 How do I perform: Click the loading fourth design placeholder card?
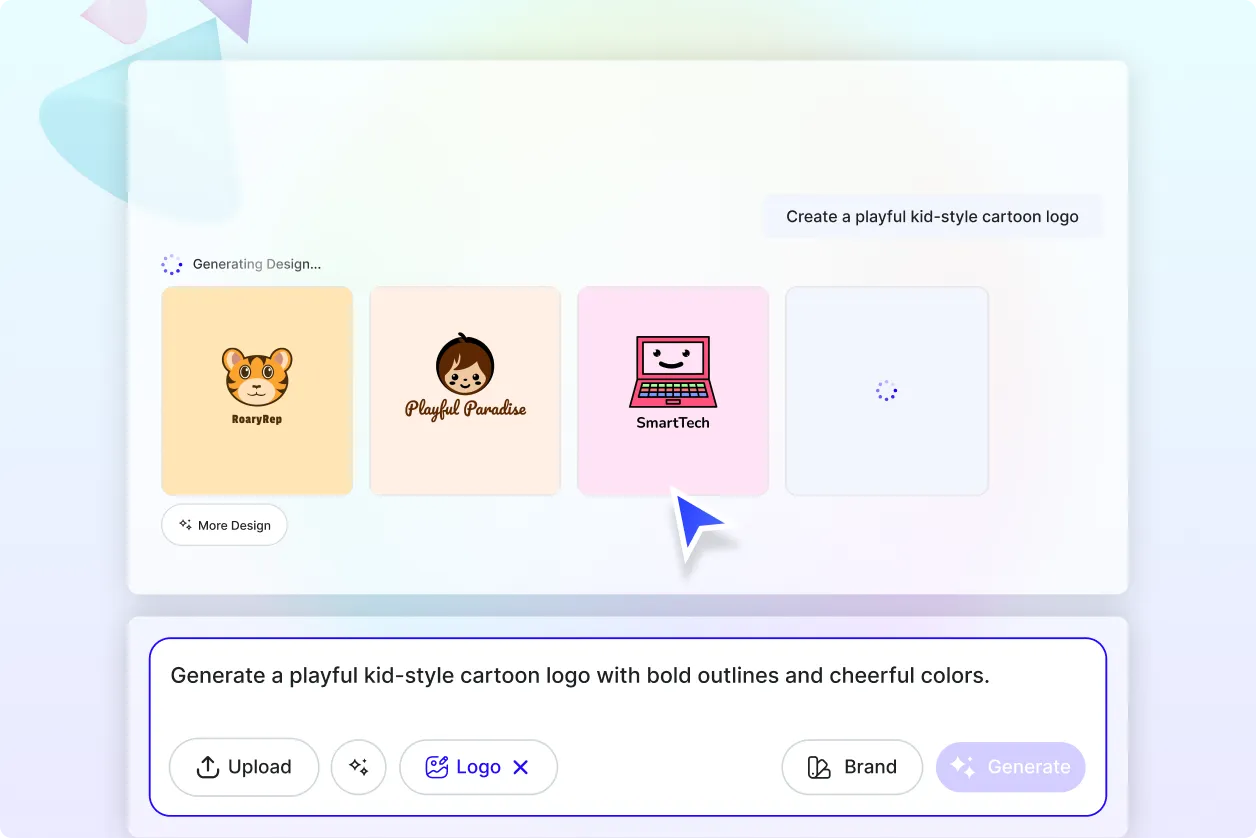click(886, 391)
